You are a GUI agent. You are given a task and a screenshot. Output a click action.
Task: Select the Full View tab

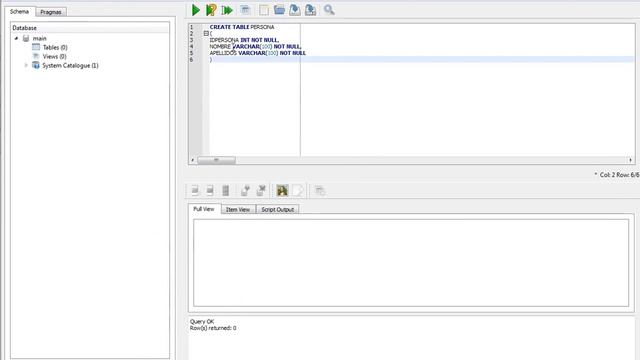(204, 209)
